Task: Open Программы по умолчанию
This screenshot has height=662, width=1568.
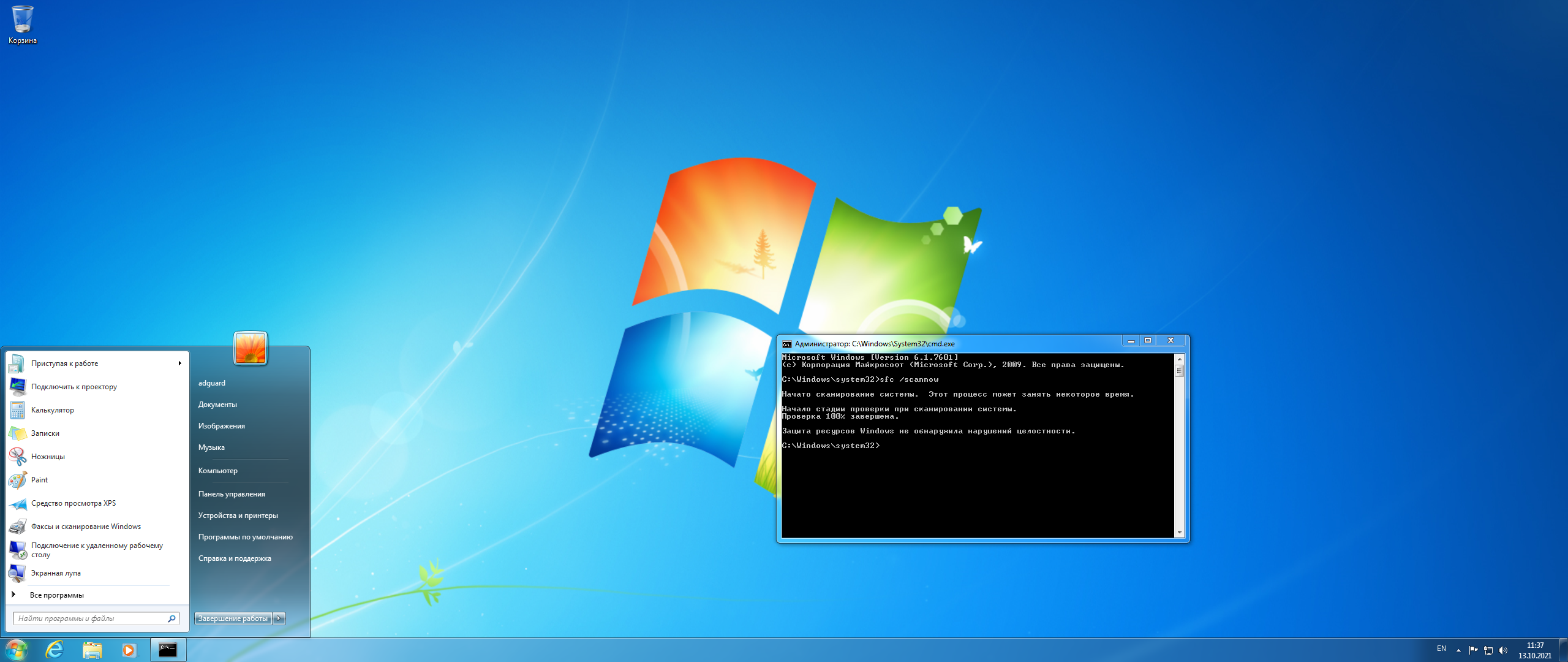Action: click(x=246, y=537)
